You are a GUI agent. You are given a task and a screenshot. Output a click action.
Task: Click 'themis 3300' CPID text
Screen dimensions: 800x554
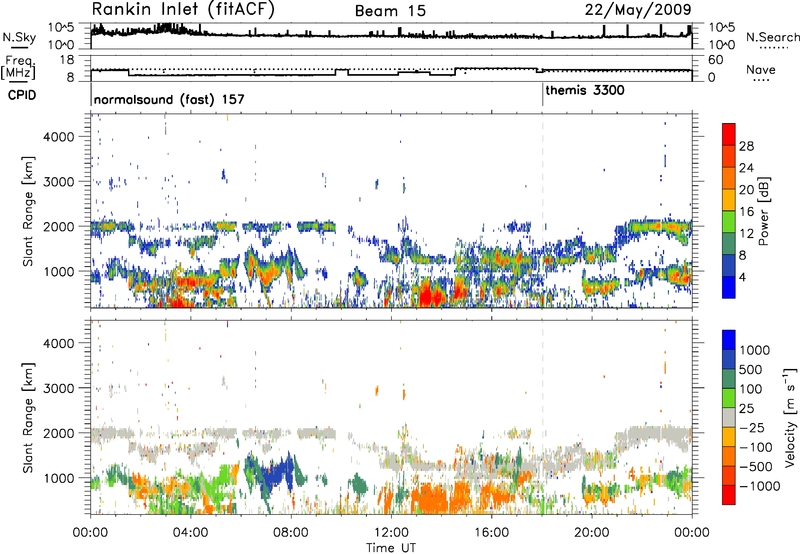[585, 90]
